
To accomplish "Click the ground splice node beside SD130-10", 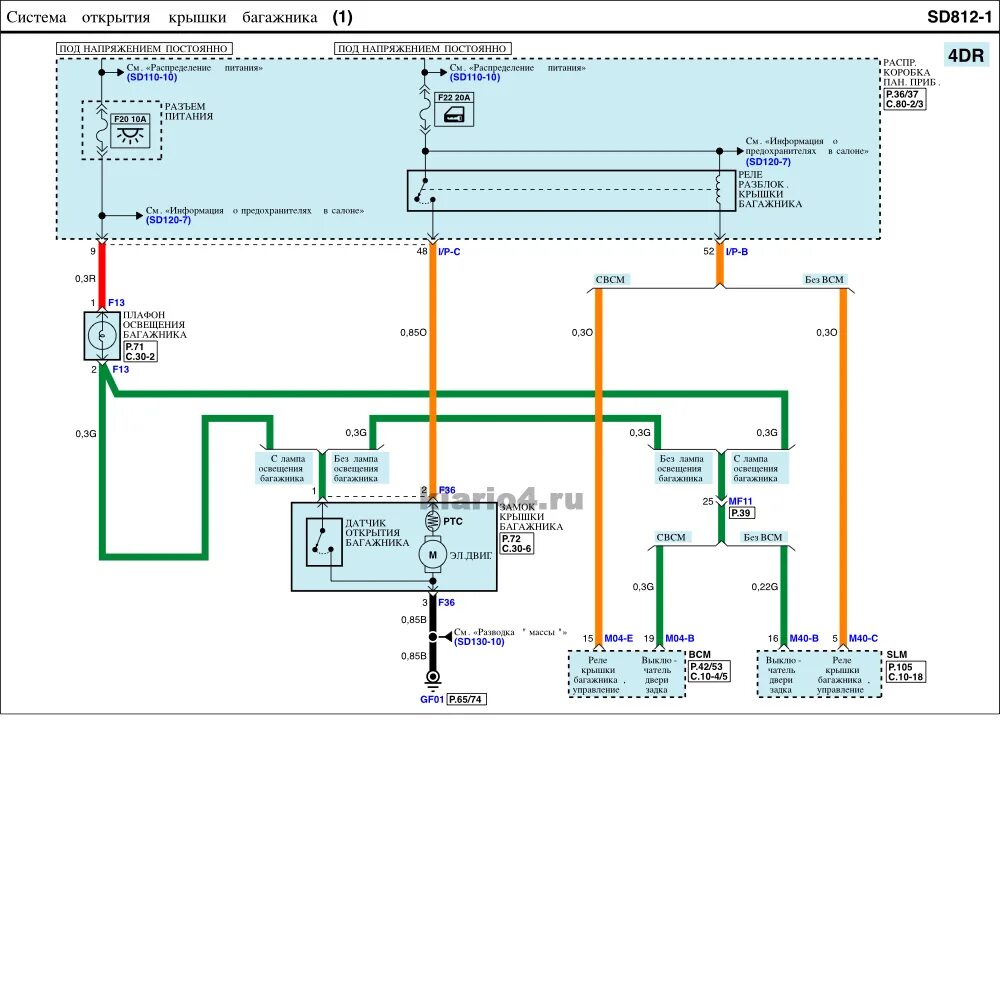I will point(432,636).
